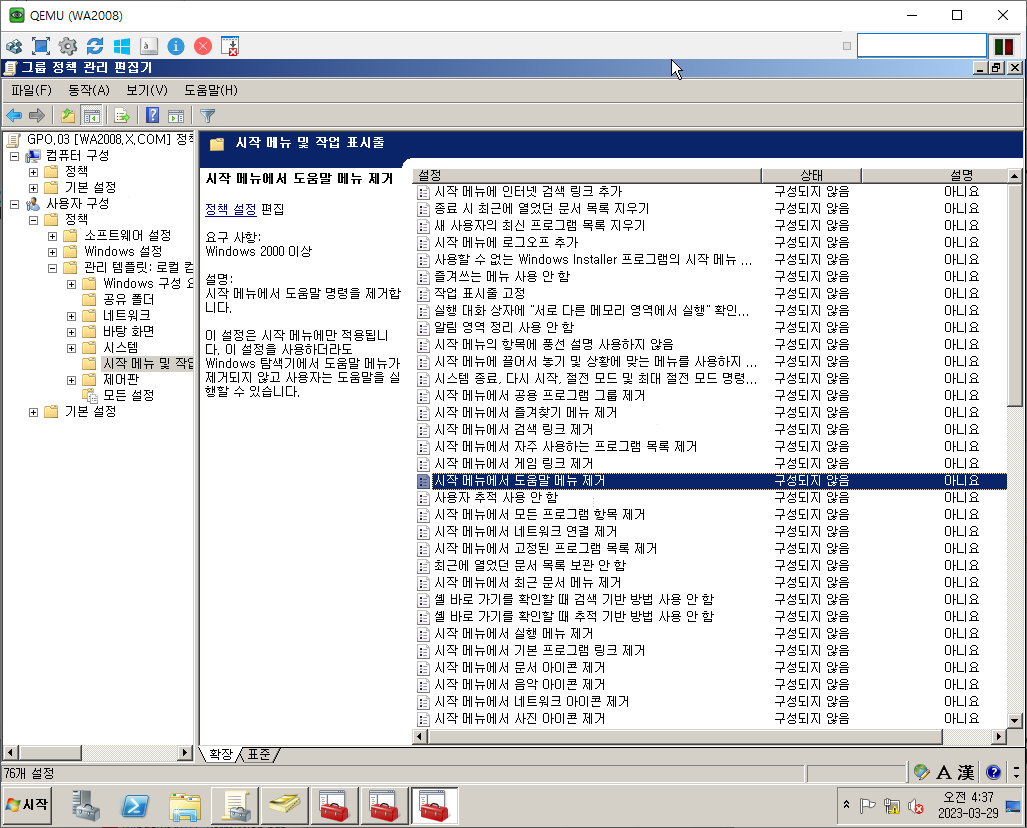Click the settings list vertical scrollbar down arrow
This screenshot has height=828, width=1027.
click(x=1015, y=721)
